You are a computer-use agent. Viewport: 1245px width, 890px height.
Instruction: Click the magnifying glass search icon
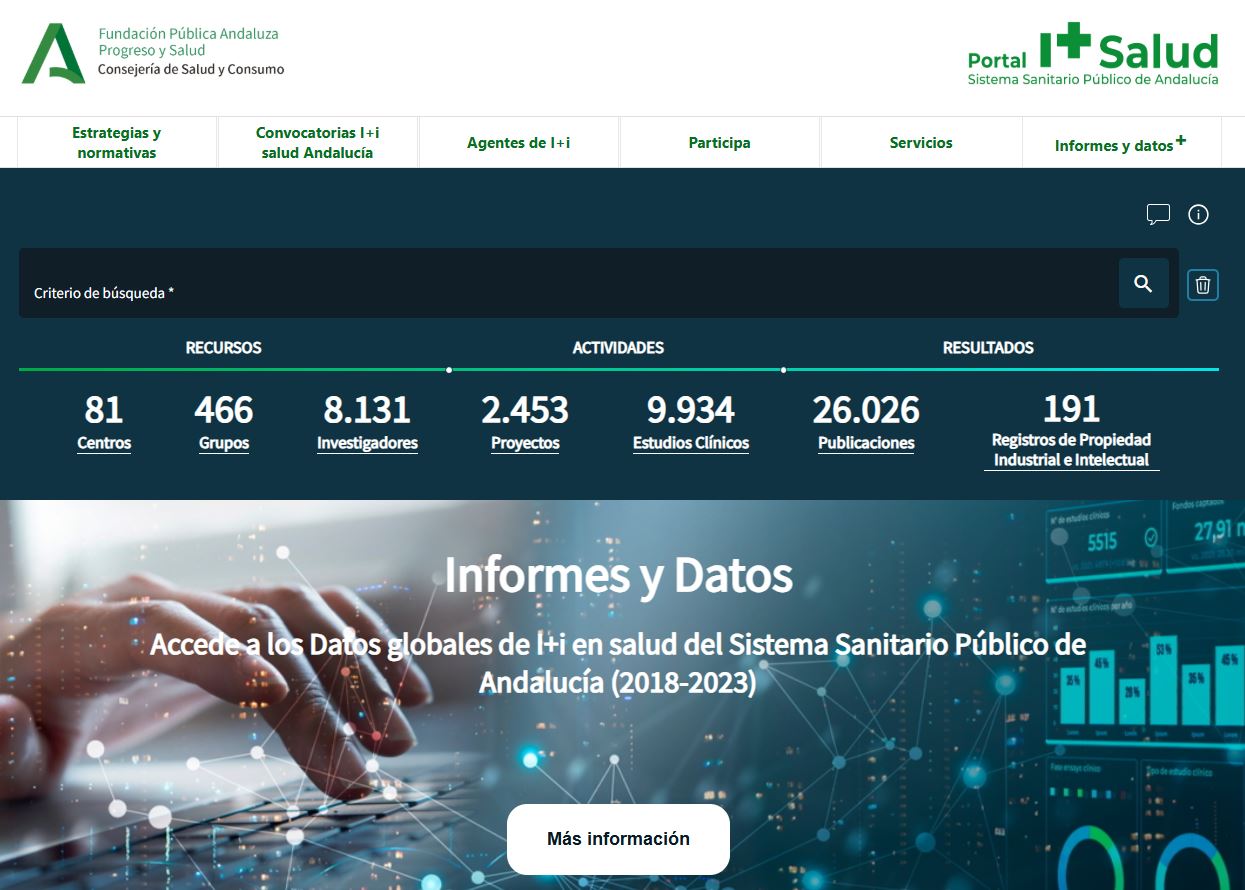coord(1143,284)
